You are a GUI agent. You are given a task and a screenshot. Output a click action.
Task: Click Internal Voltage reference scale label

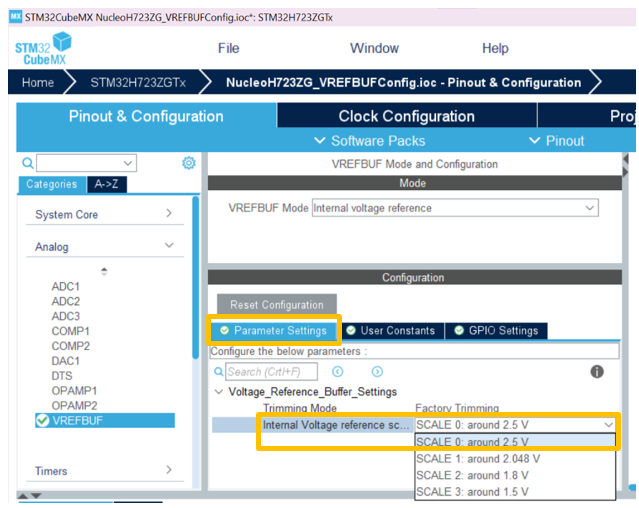pos(336,425)
